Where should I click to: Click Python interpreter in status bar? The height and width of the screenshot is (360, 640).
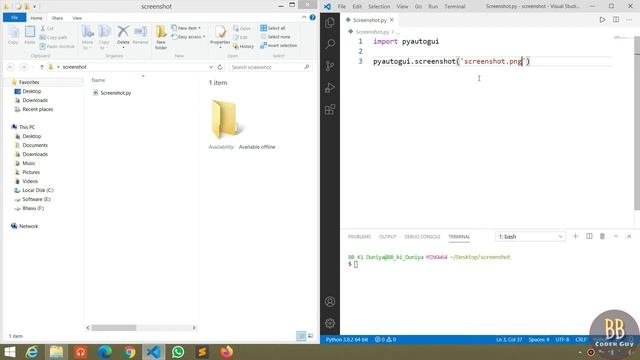click(x=347, y=340)
